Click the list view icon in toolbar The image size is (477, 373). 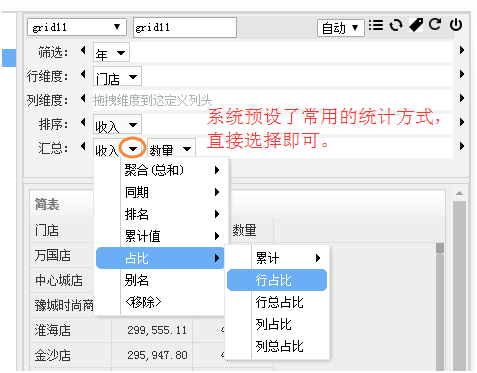tap(376, 25)
